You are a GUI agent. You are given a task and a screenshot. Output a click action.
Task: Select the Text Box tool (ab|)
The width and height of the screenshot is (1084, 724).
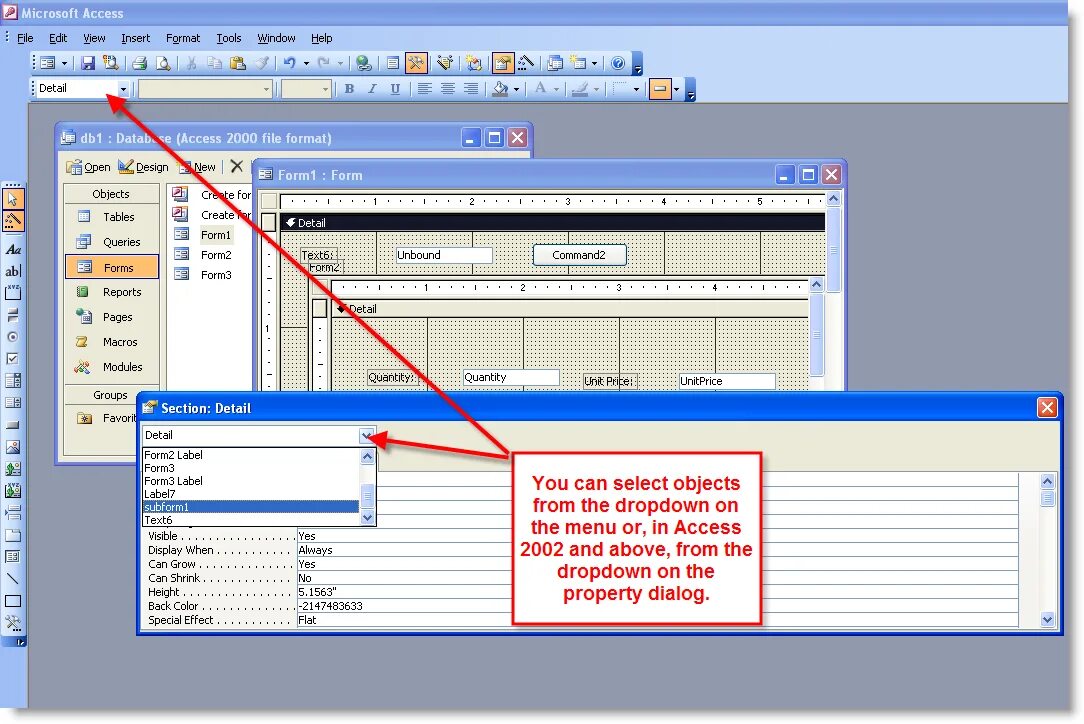13,271
